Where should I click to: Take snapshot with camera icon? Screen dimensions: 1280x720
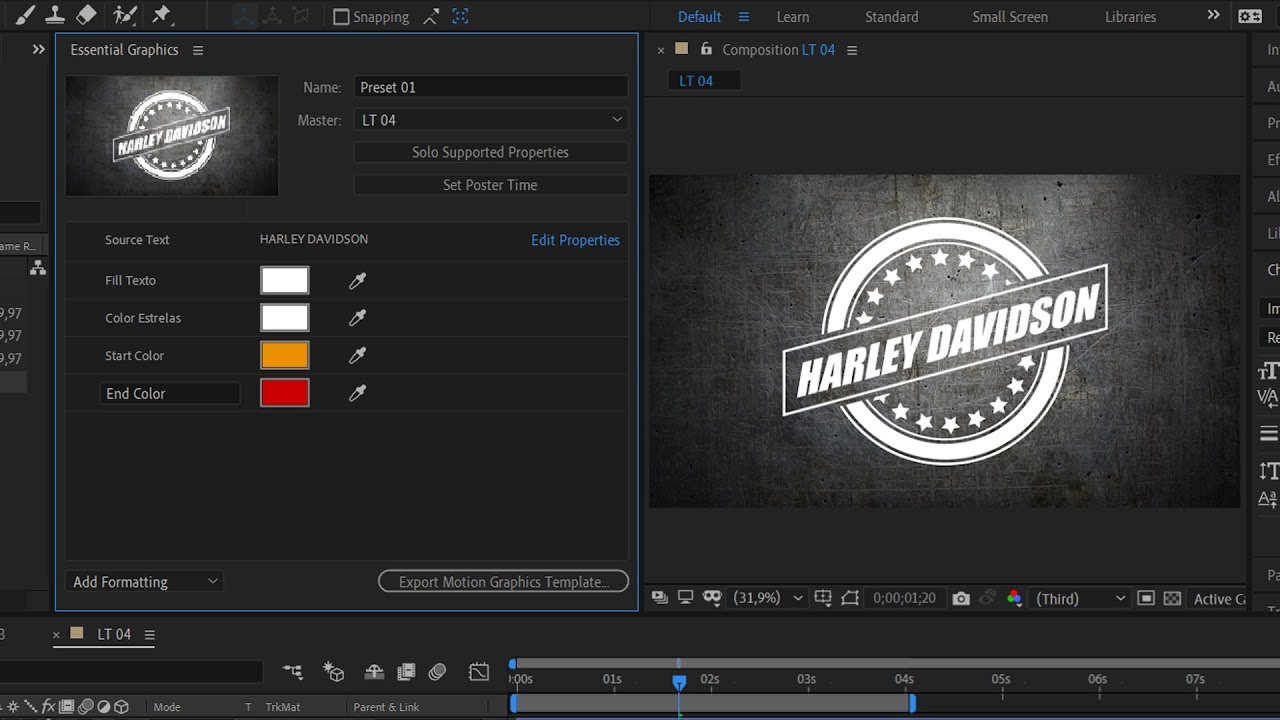pyautogui.click(x=961, y=598)
